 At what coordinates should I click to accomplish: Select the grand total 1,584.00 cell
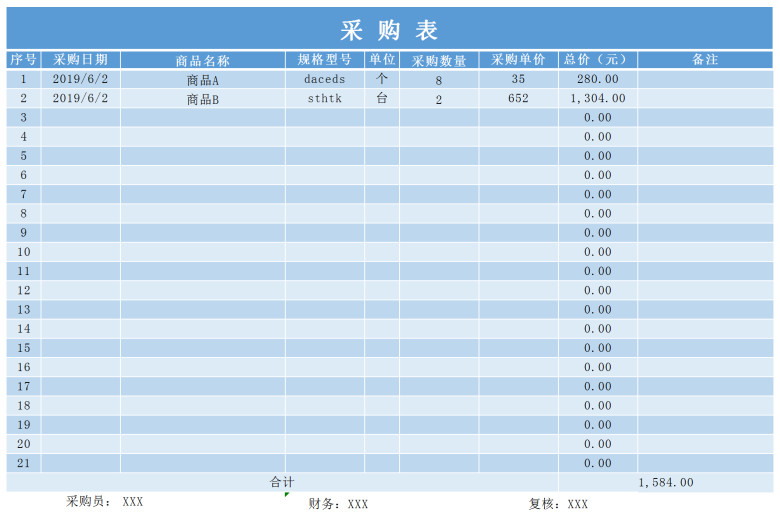[666, 482]
